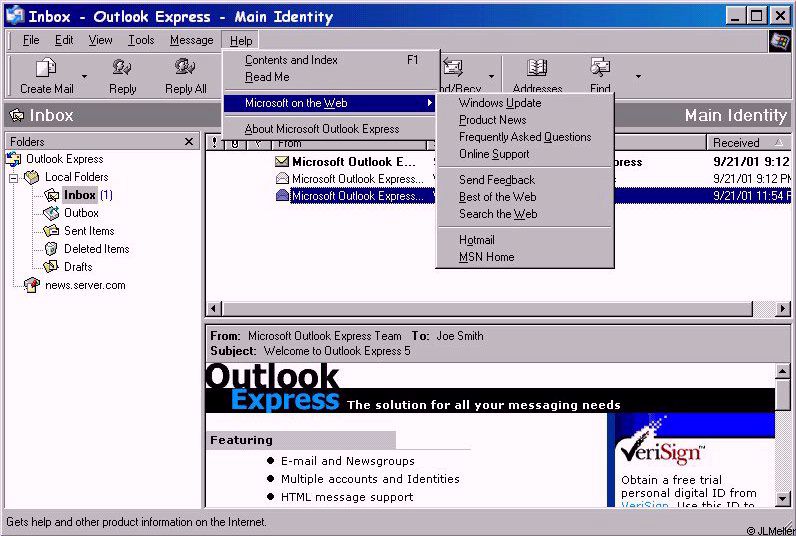This screenshot has width=796, height=536.
Task: Select the Outlook Express root folder
Action: [x=64, y=159]
